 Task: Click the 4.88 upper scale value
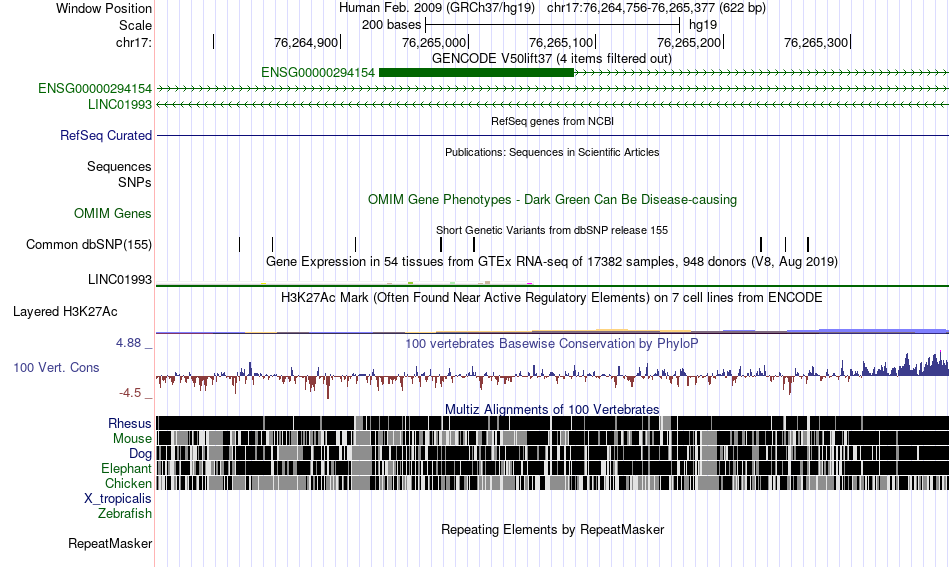[x=128, y=343]
